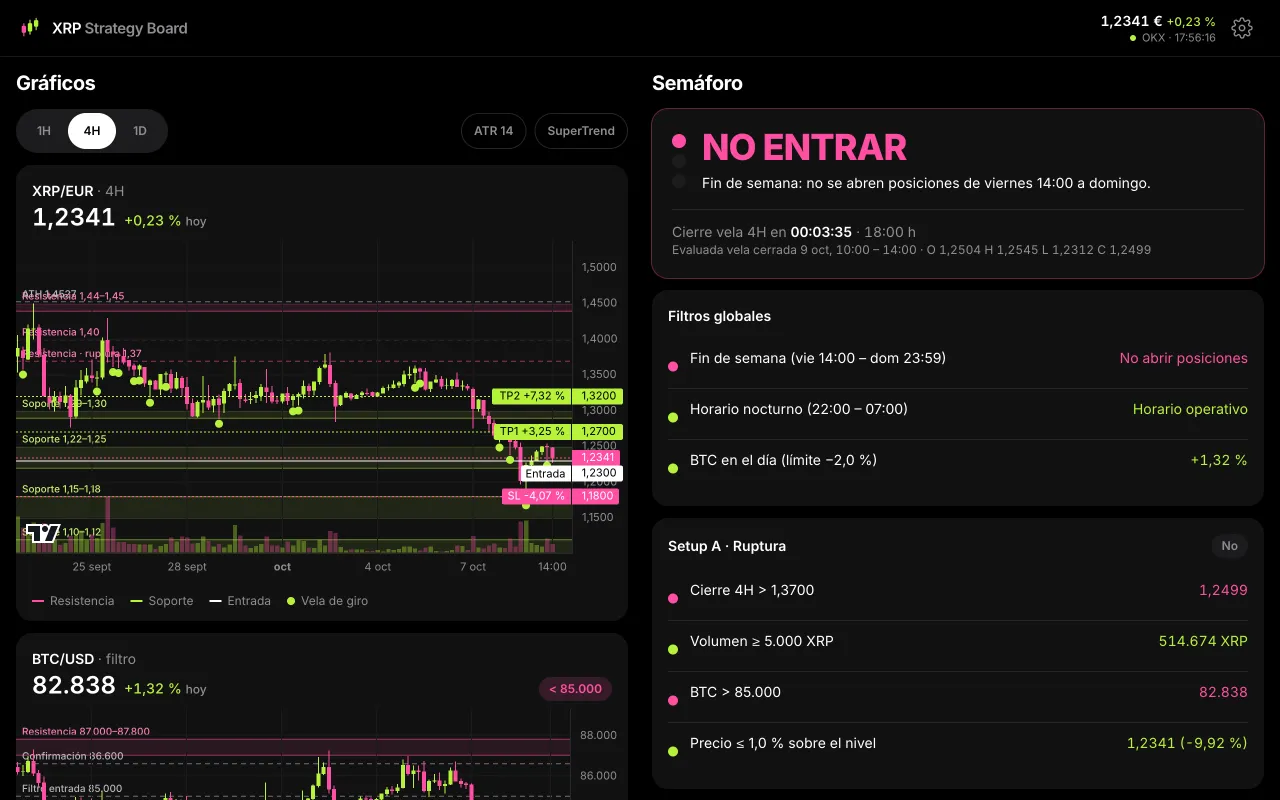
Task: Click the candlestick logo icon
Action: tap(30, 28)
